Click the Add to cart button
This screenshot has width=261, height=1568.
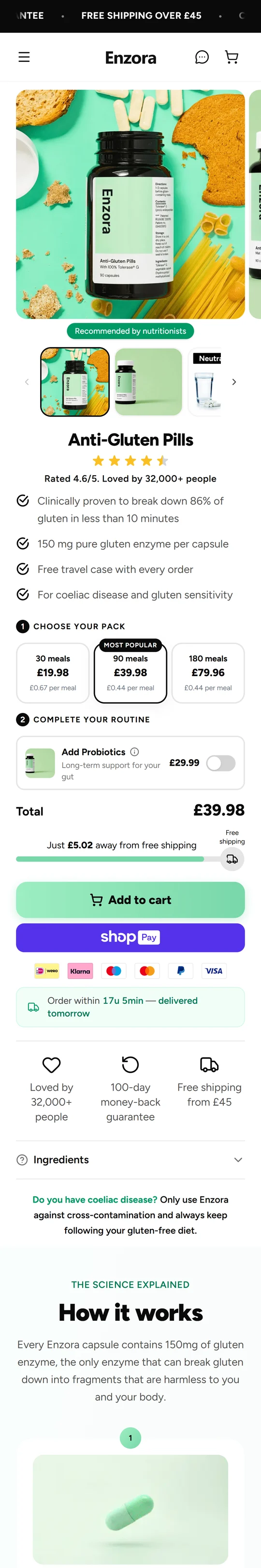[130, 900]
